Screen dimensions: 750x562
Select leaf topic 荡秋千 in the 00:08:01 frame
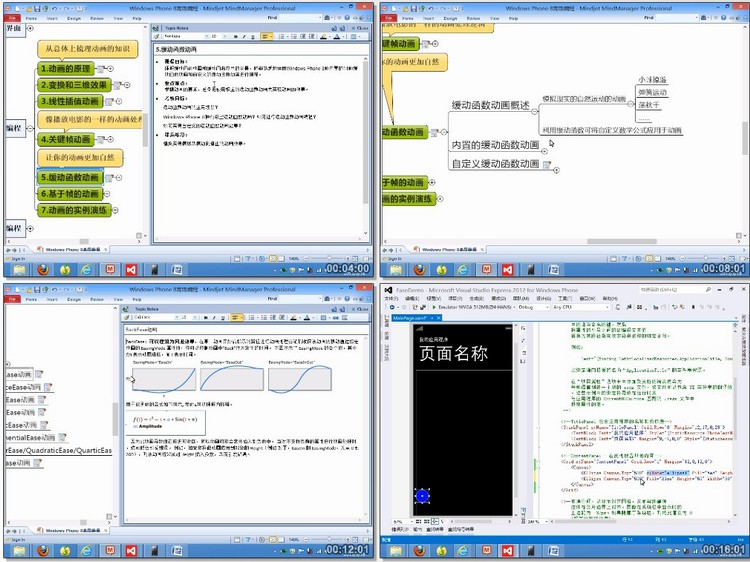649,105
